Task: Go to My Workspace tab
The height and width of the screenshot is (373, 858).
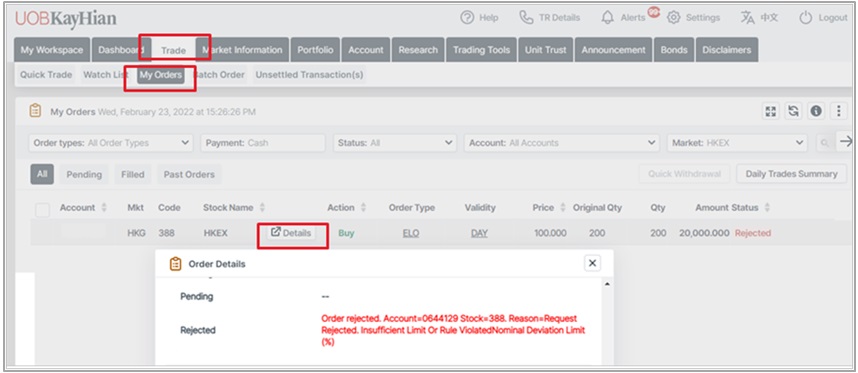Action: [x=52, y=50]
